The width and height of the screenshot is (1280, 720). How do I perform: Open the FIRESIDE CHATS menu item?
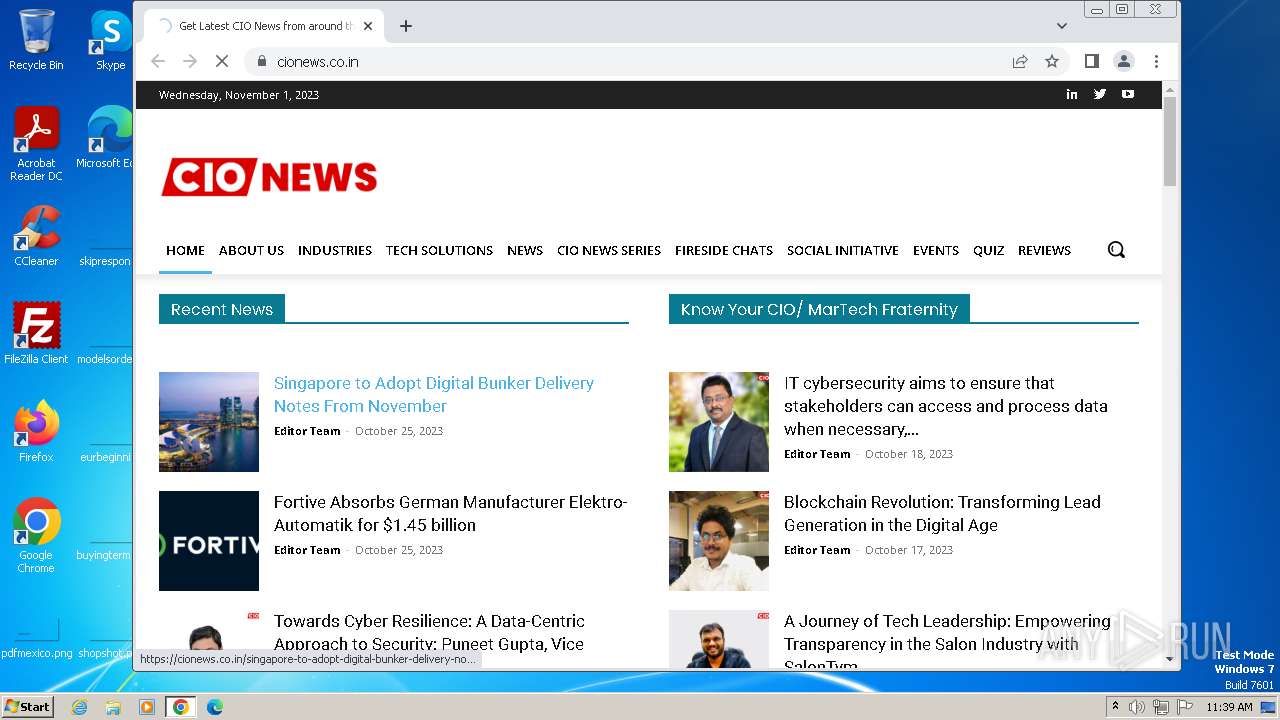724,250
